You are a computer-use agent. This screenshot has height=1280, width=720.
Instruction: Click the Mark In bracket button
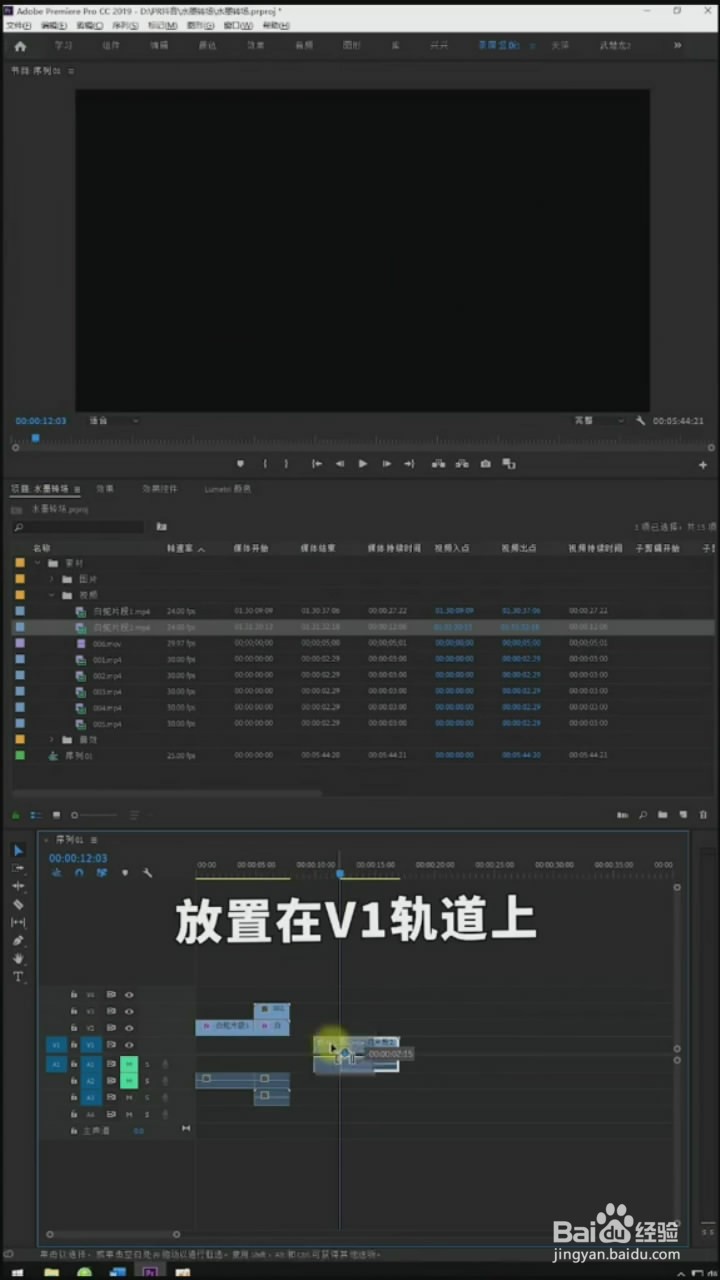pyautogui.click(x=265, y=464)
